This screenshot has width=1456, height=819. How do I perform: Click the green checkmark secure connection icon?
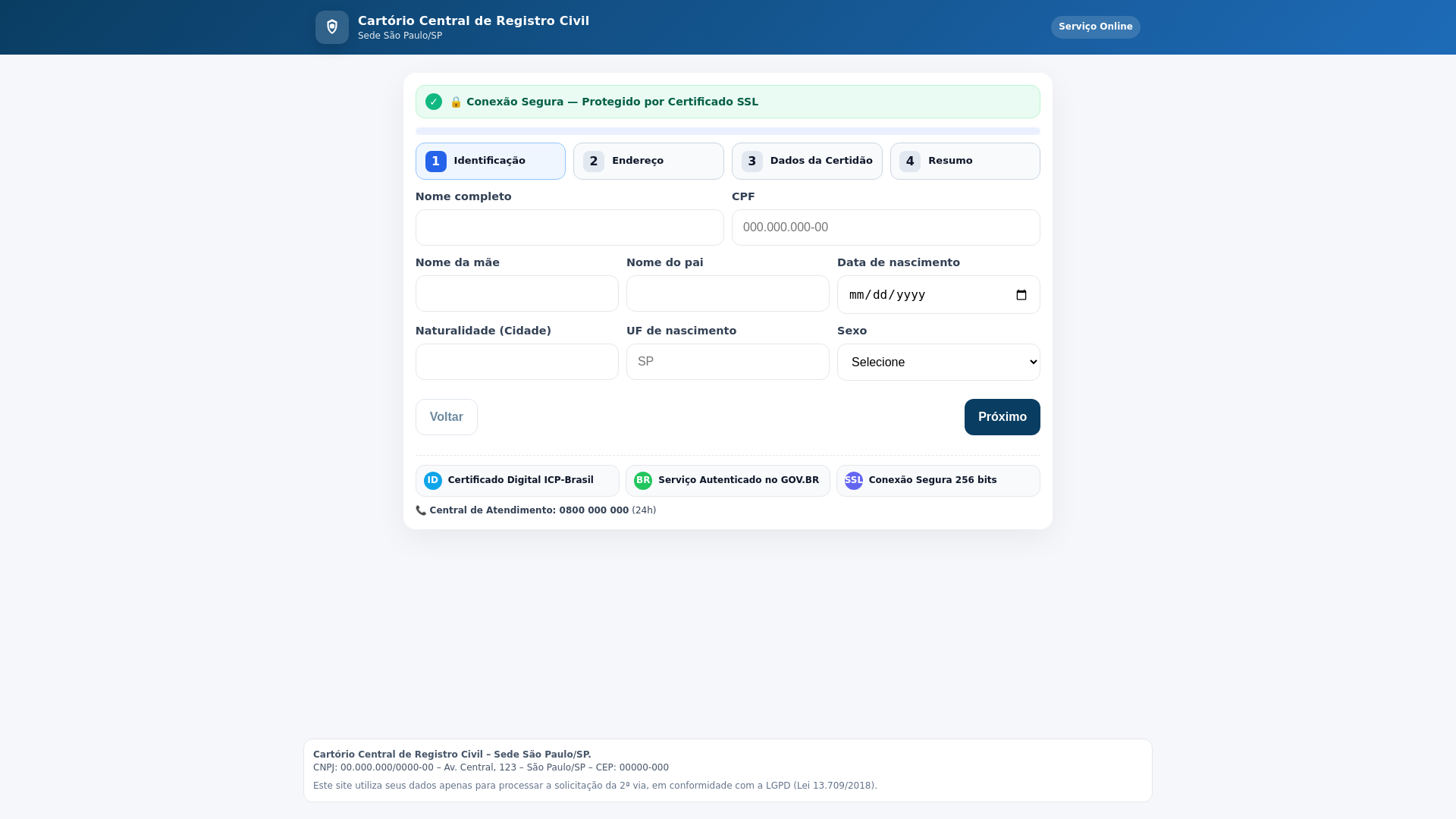click(434, 102)
